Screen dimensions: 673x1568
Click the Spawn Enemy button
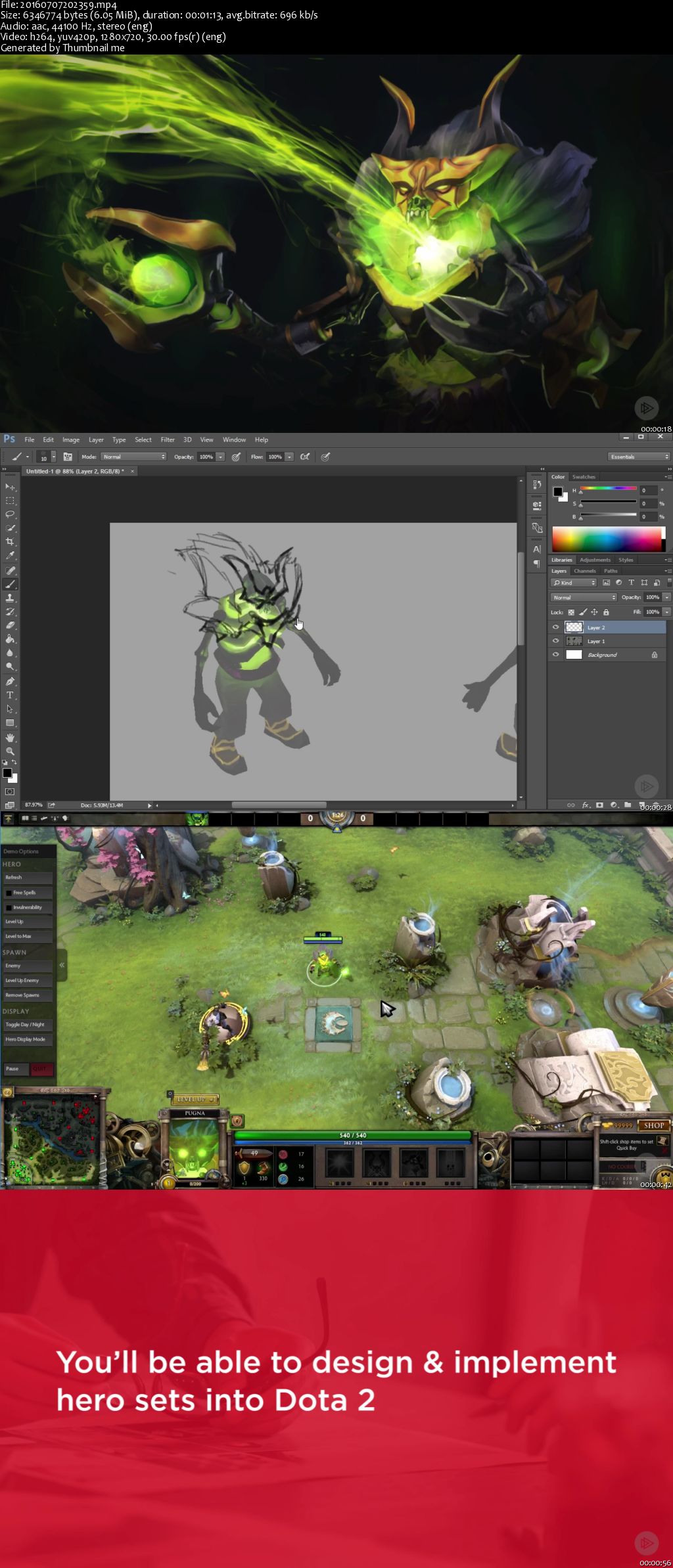(28, 966)
